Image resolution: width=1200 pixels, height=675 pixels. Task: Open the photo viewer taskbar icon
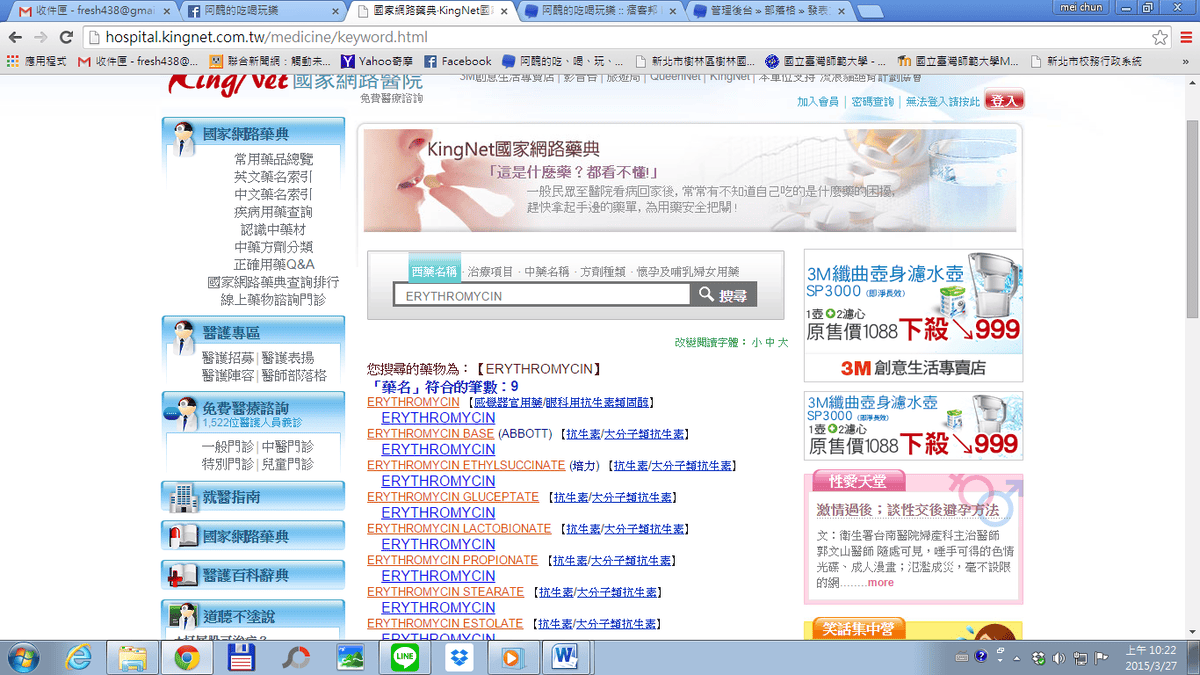(x=350, y=657)
